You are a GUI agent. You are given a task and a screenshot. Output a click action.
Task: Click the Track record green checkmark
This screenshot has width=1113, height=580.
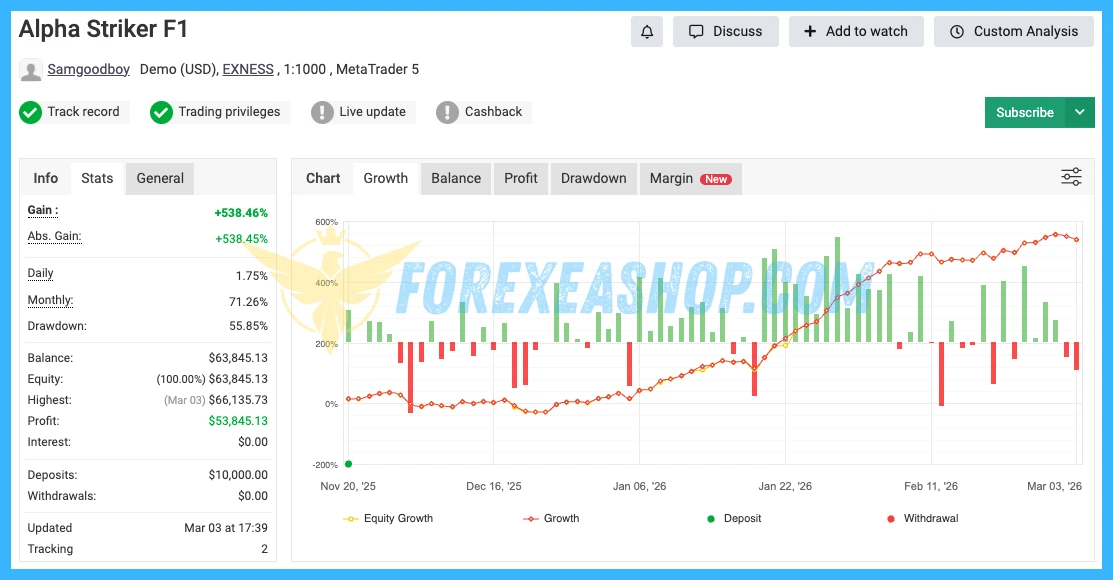(x=30, y=112)
